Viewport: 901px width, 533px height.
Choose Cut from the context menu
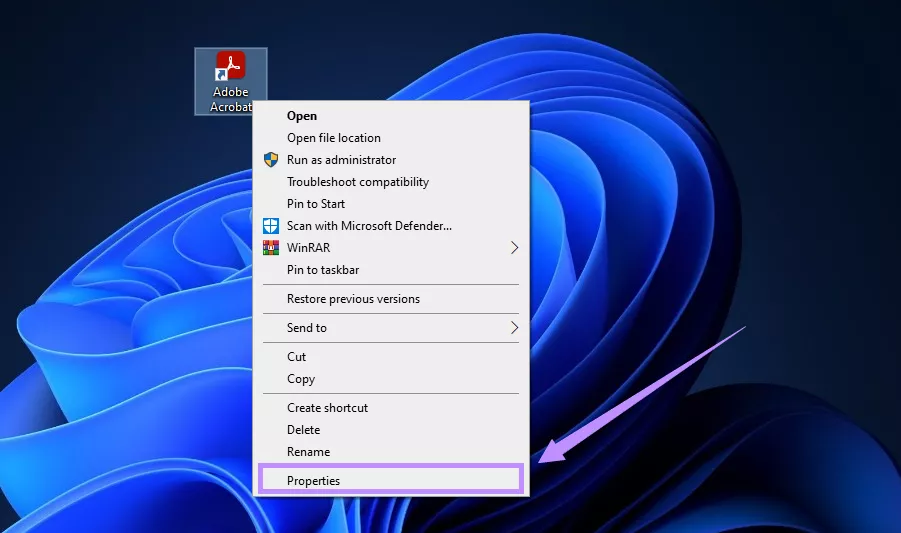click(x=297, y=357)
